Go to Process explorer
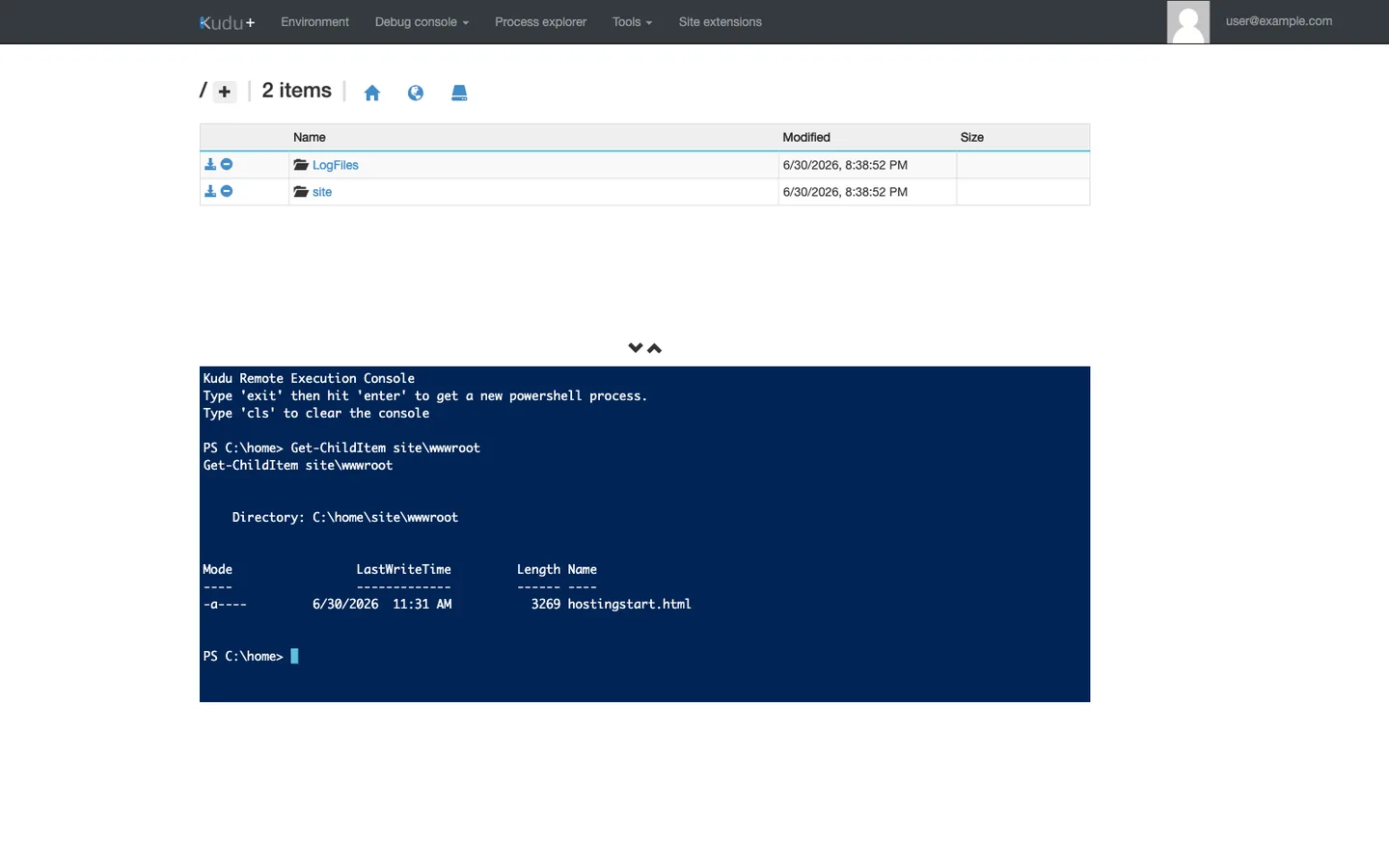This screenshot has height=868, width=1389. 540,21
